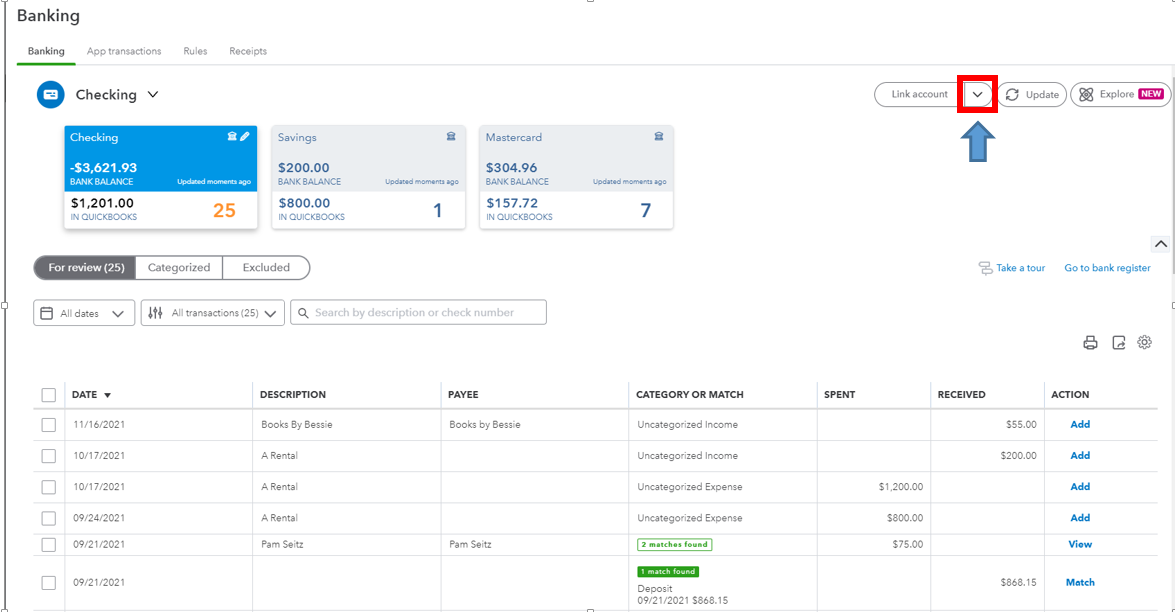Click Match on the $868.15 deposit row
Viewport: 1175px width, 612px height.
pos(1079,581)
